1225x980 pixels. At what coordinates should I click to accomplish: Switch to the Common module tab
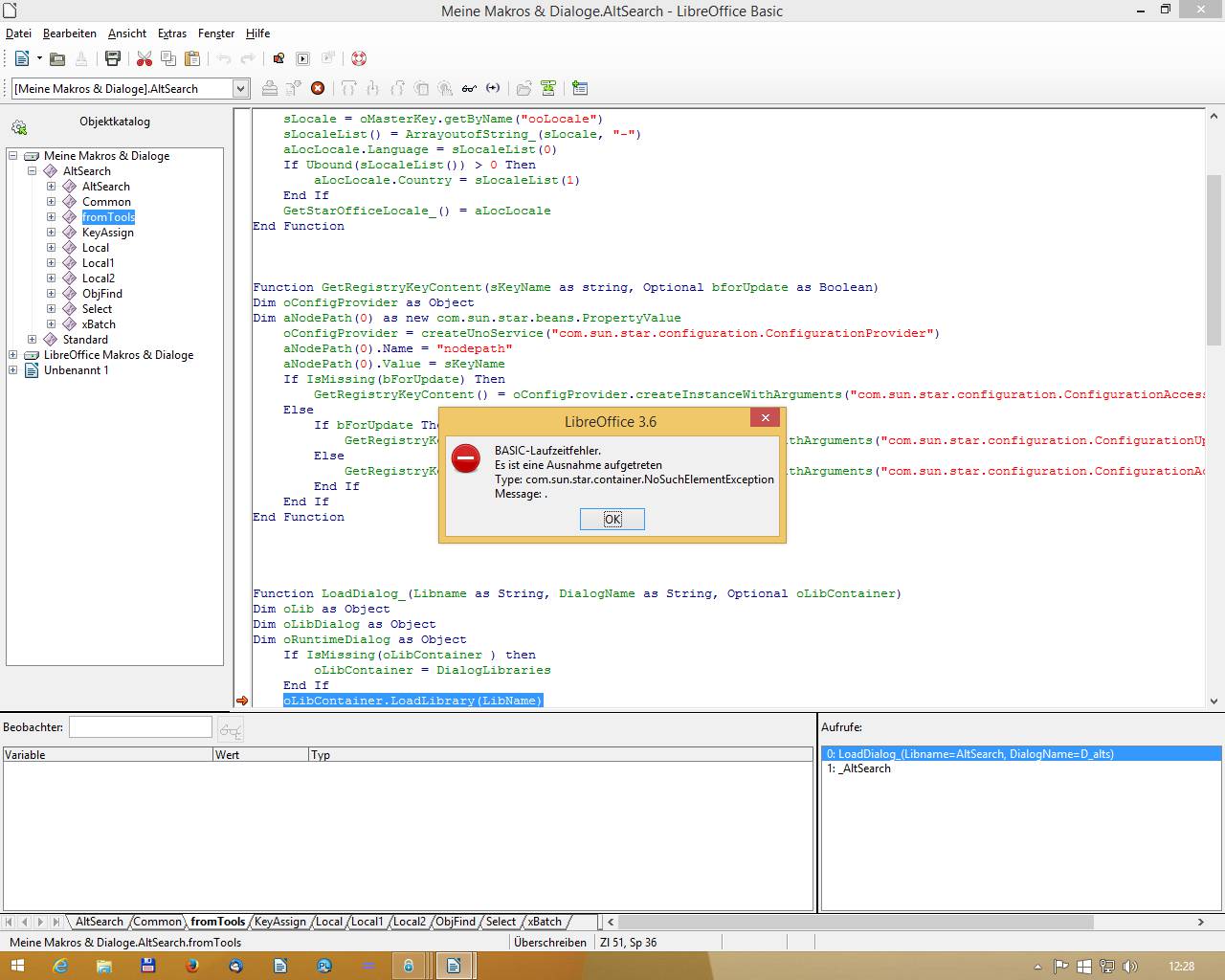pyautogui.click(x=157, y=922)
